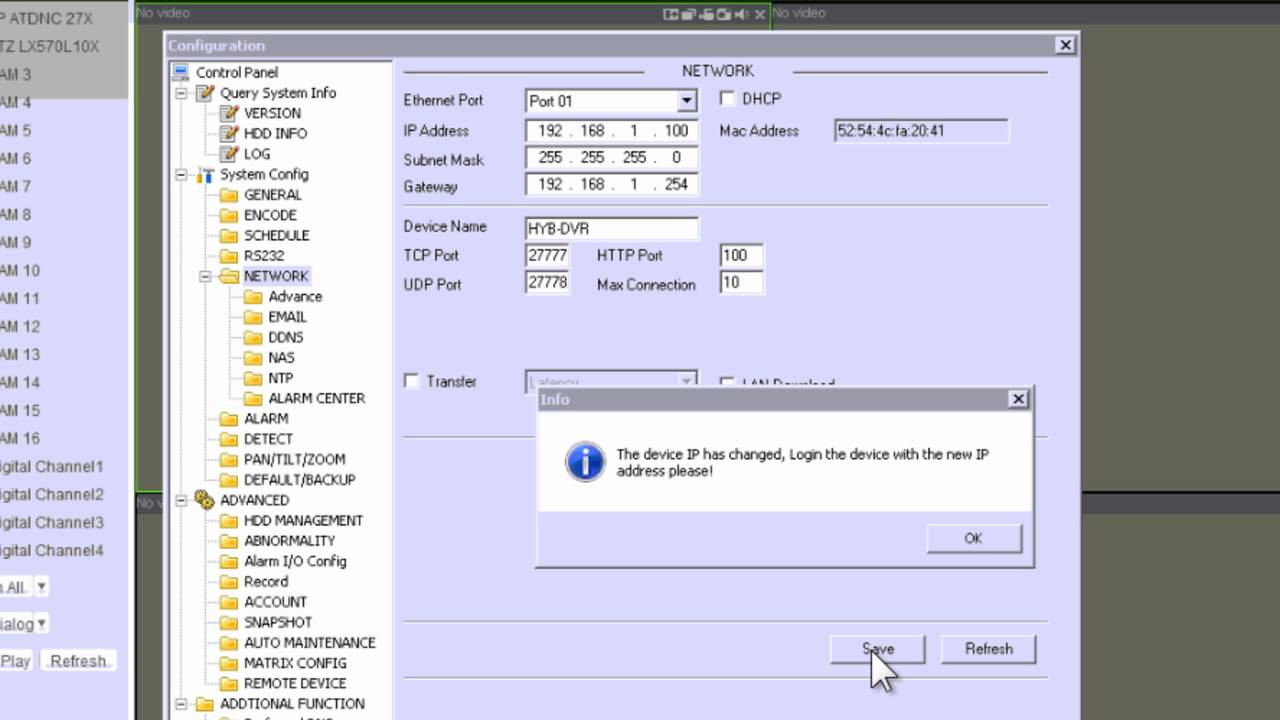Click the Refresh button next to Save
Viewport: 1280px width, 720px height.
click(x=988, y=649)
